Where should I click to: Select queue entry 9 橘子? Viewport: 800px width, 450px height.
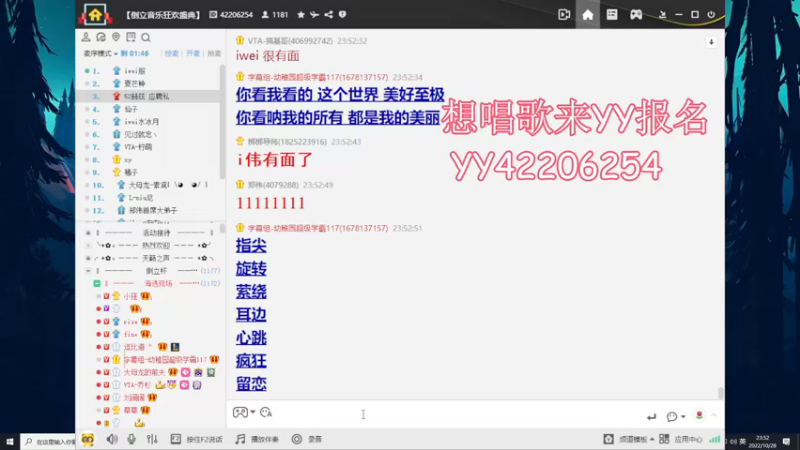point(148,172)
